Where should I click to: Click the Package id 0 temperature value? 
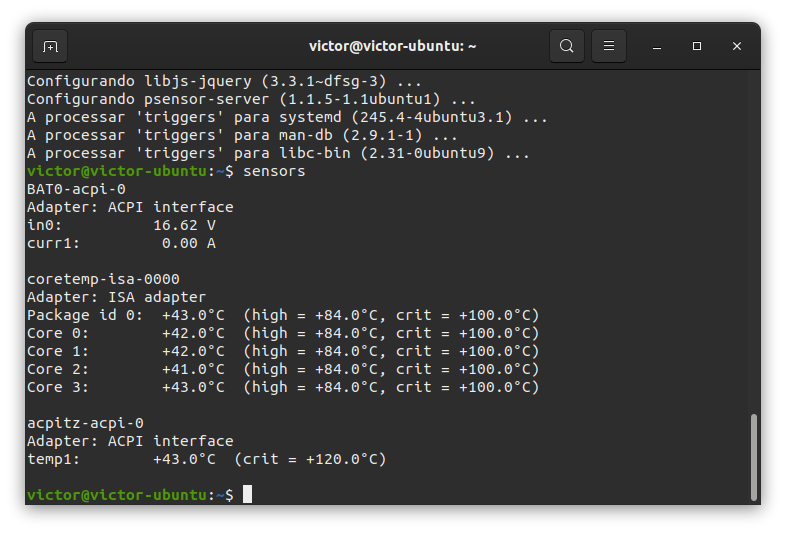coord(193,315)
